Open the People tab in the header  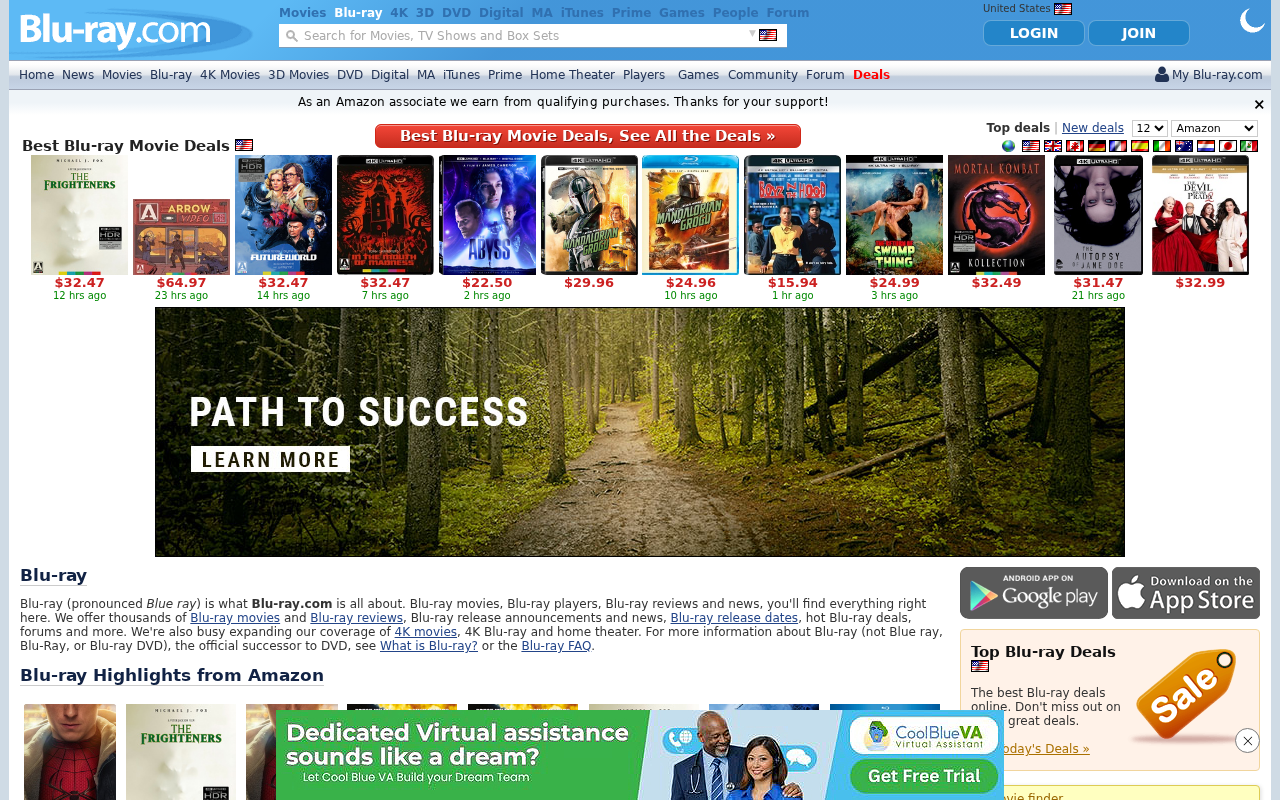pyautogui.click(x=735, y=13)
